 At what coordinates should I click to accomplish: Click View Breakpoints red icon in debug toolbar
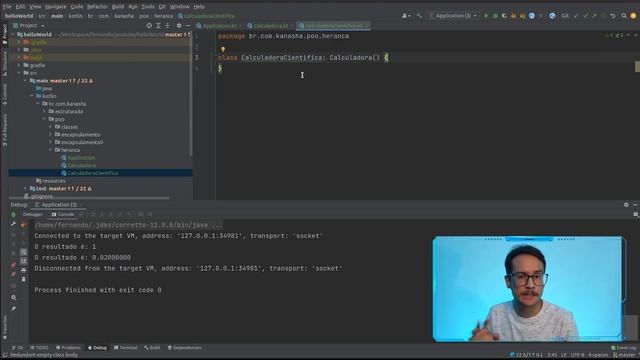[x=13, y=265]
